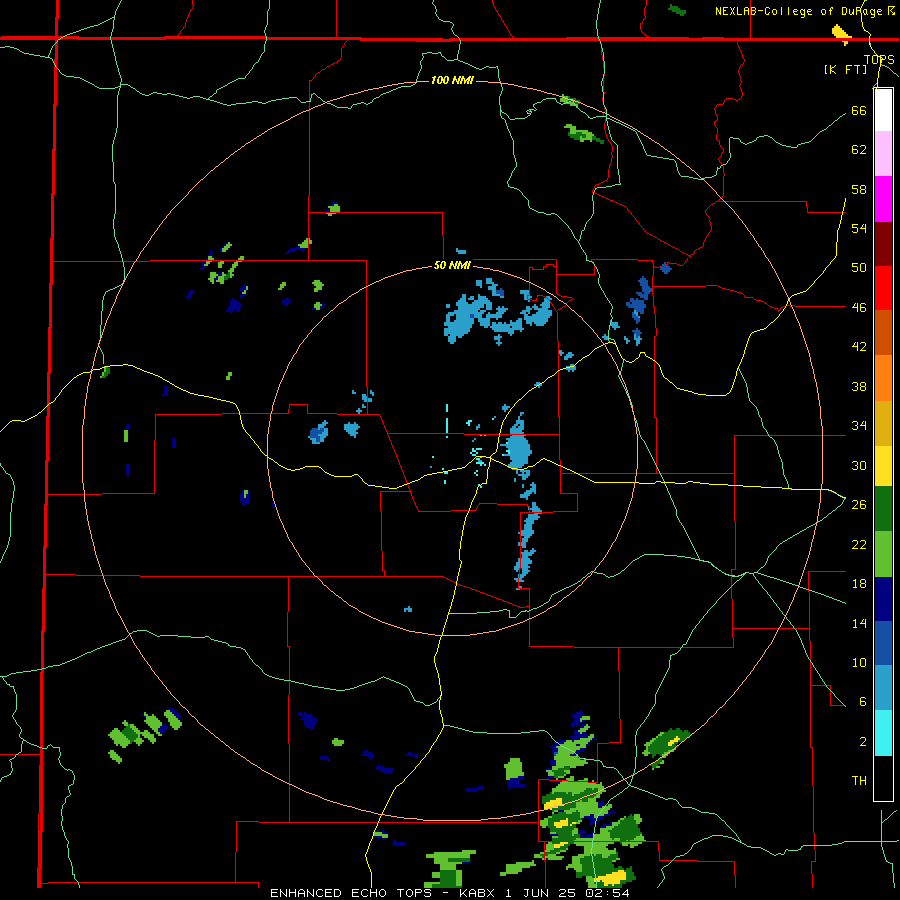This screenshot has width=900, height=900.
Task: Click the bright yellow legend color band
Action: [x=883, y=466]
